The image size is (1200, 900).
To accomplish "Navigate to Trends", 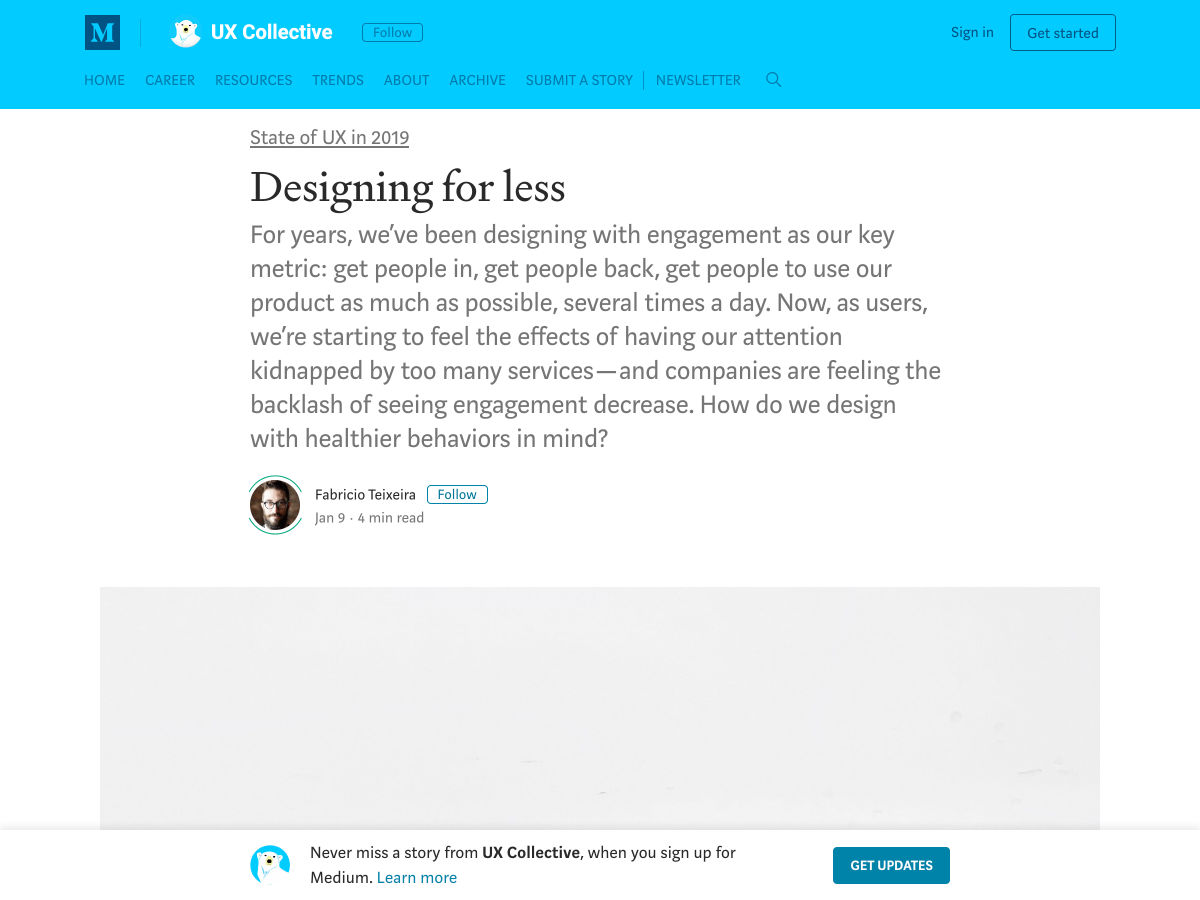I will [338, 80].
